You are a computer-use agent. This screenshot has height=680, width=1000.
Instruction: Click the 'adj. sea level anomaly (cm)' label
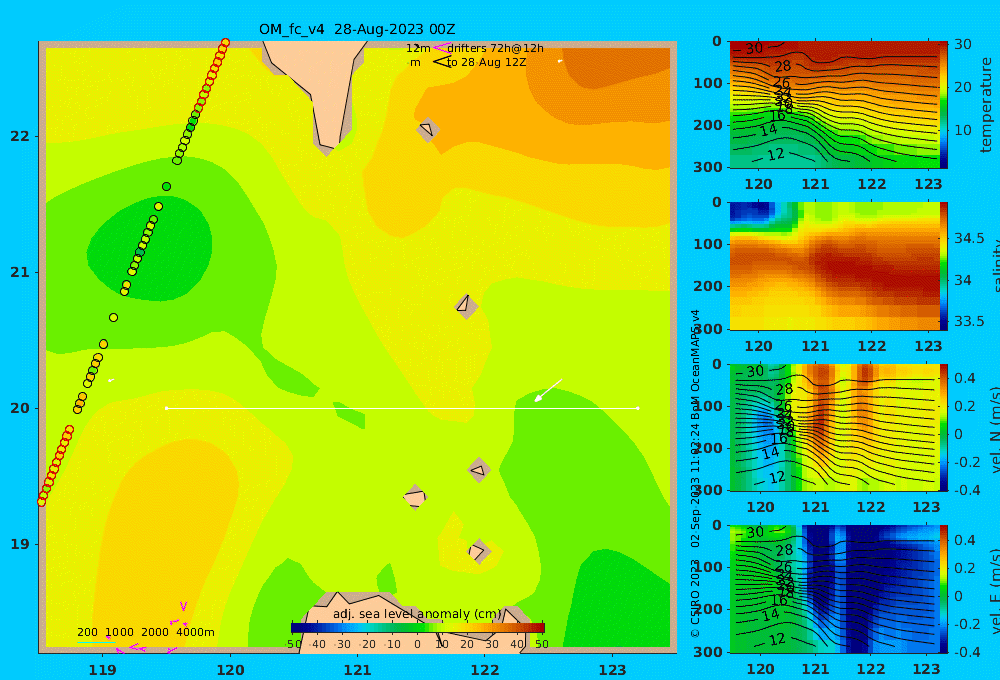coord(417,614)
